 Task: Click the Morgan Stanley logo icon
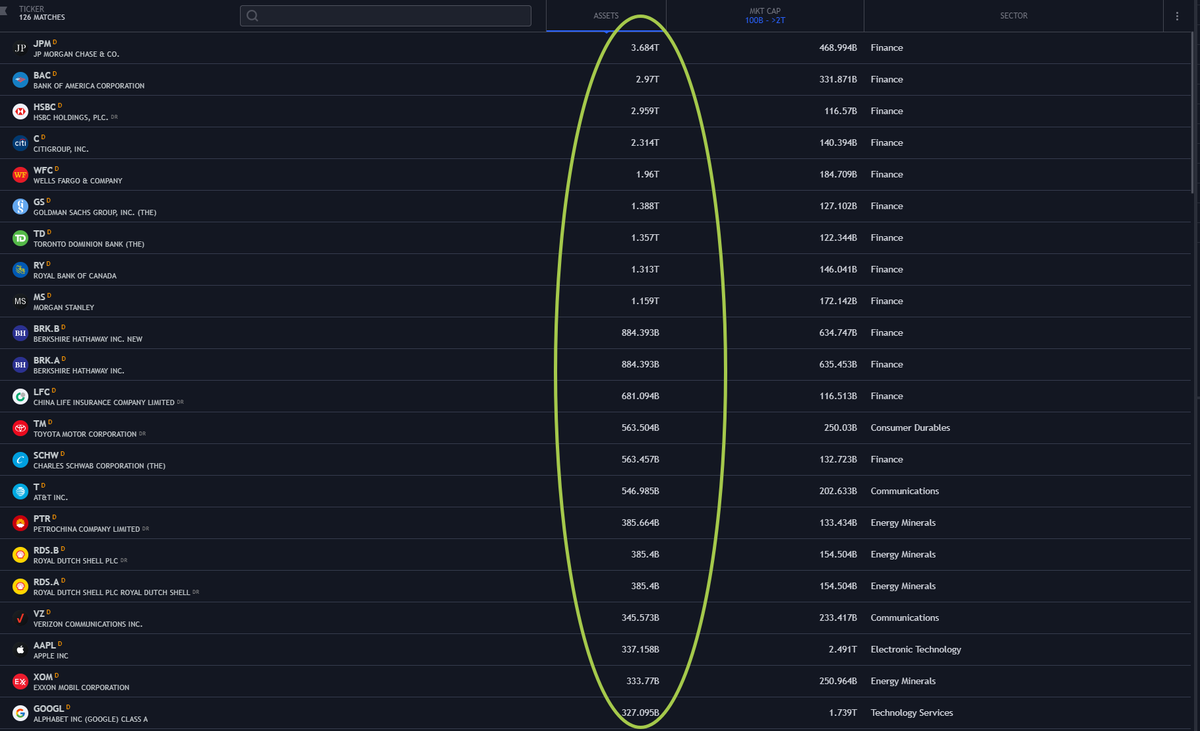(20, 301)
